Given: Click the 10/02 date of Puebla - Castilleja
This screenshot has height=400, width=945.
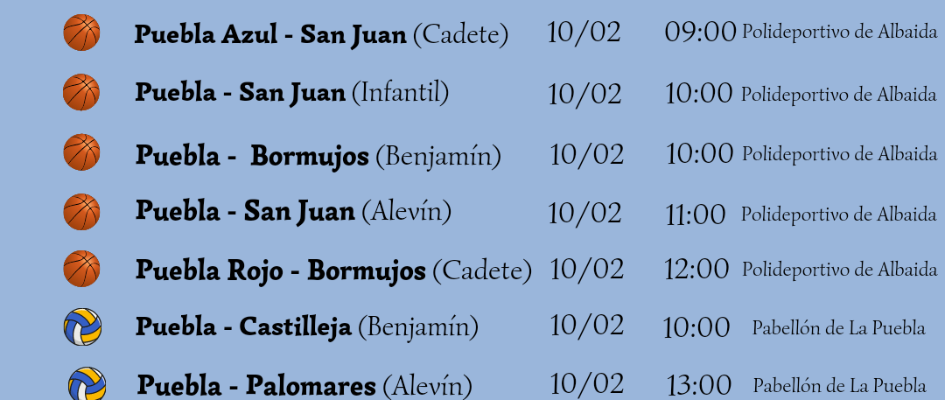Looking at the screenshot, I should (586, 326).
